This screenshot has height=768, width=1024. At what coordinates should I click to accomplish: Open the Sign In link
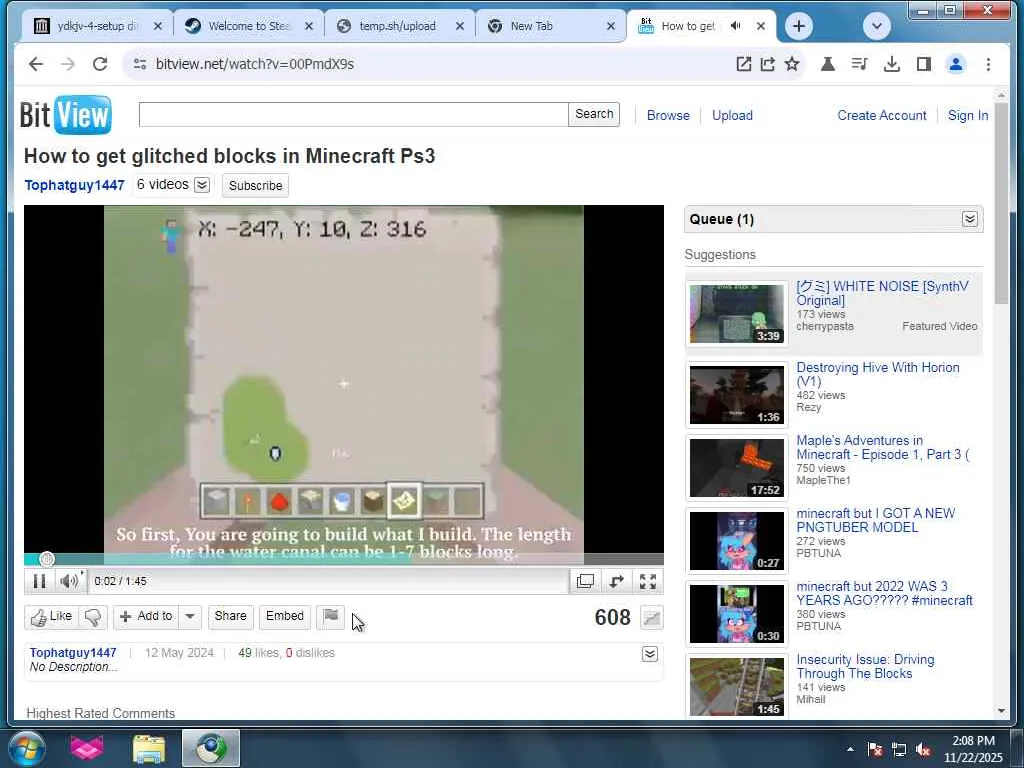pyautogui.click(x=968, y=116)
